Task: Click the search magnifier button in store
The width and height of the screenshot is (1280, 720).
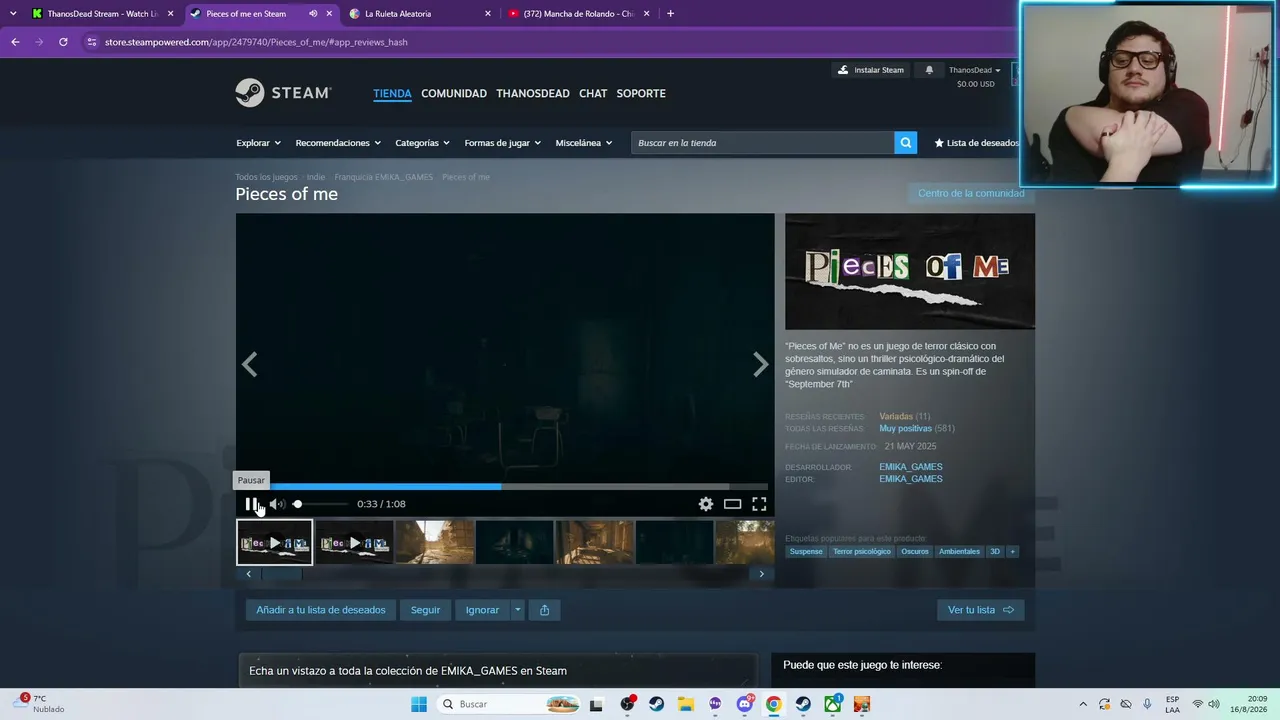Action: [x=906, y=143]
